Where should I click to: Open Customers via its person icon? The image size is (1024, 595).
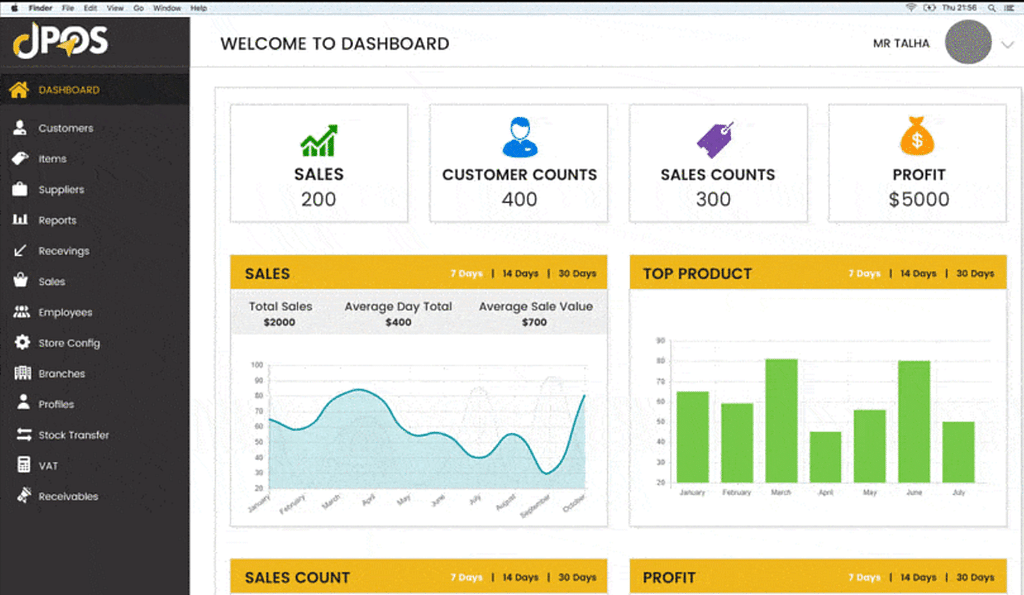[x=19, y=128]
